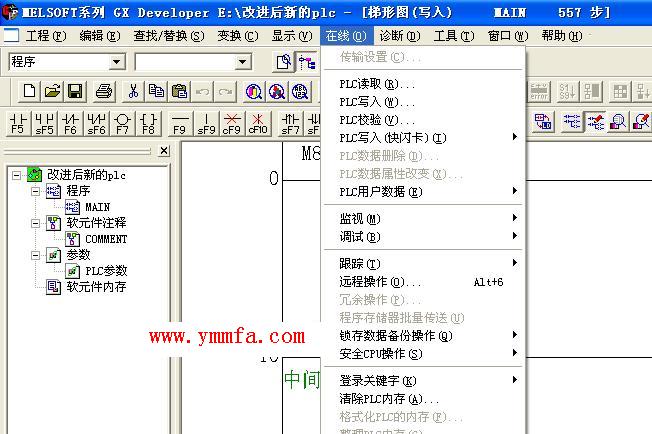This screenshot has height=434, width=652.
Task: Delete vertical line with cF10 icon
Action: 258,123
